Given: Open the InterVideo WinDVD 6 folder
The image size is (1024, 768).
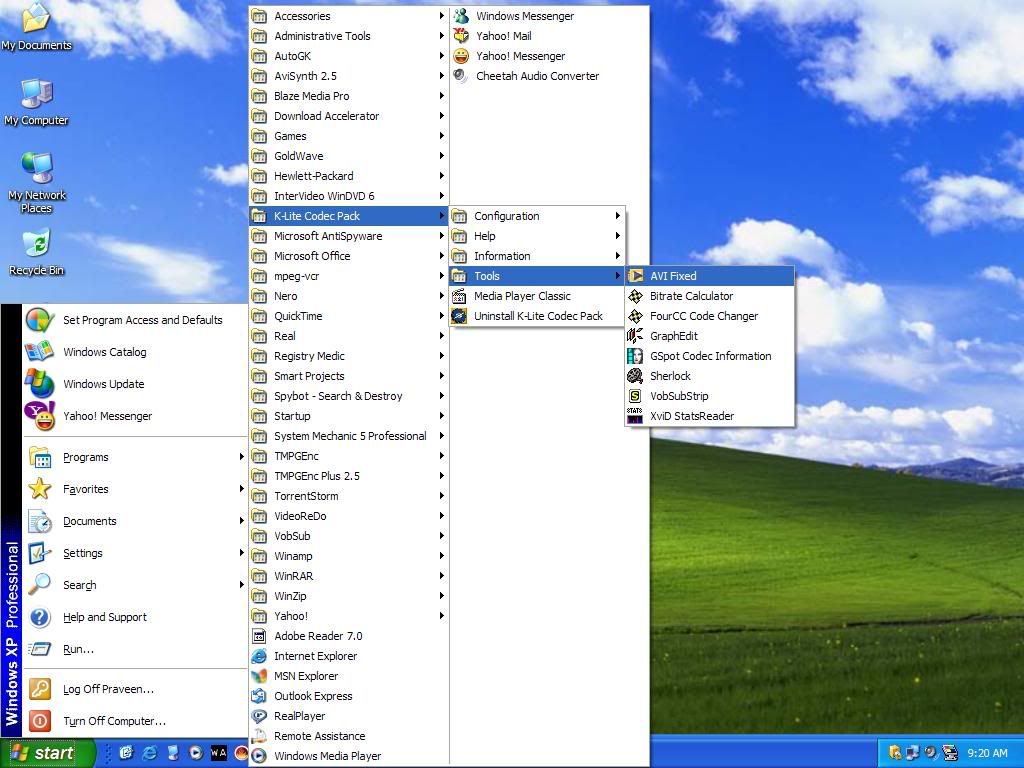Looking at the screenshot, I should pyautogui.click(x=349, y=196).
